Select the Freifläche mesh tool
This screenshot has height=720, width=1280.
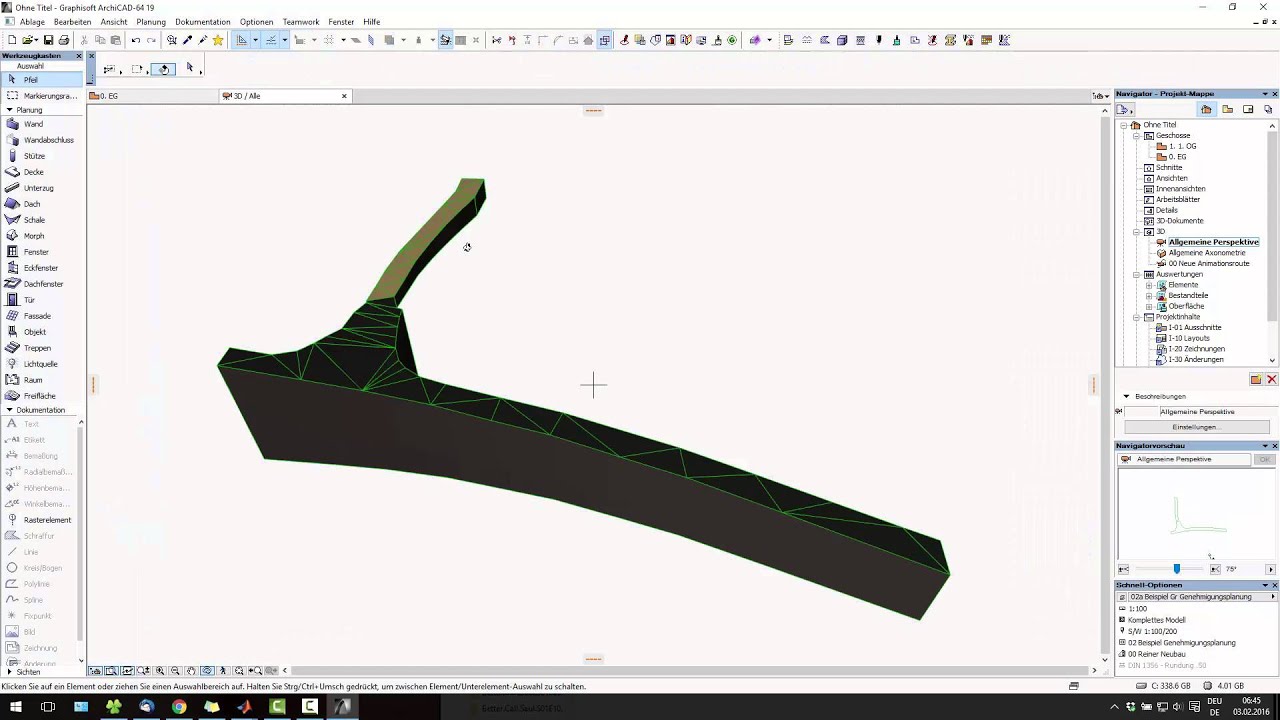pyautogui.click(x=41, y=396)
